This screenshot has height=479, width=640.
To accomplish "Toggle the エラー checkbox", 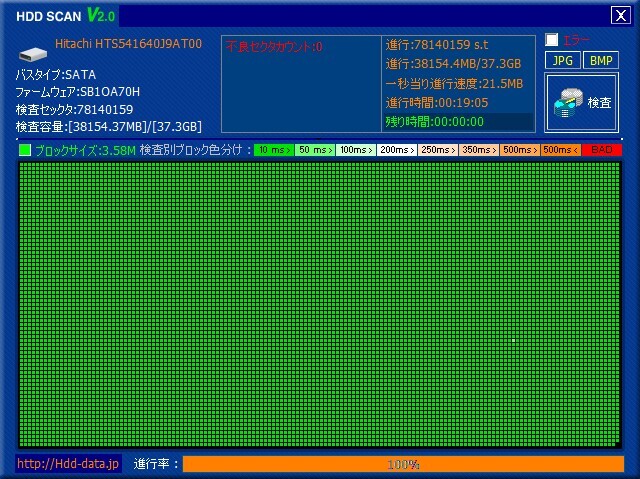I will coord(551,40).
